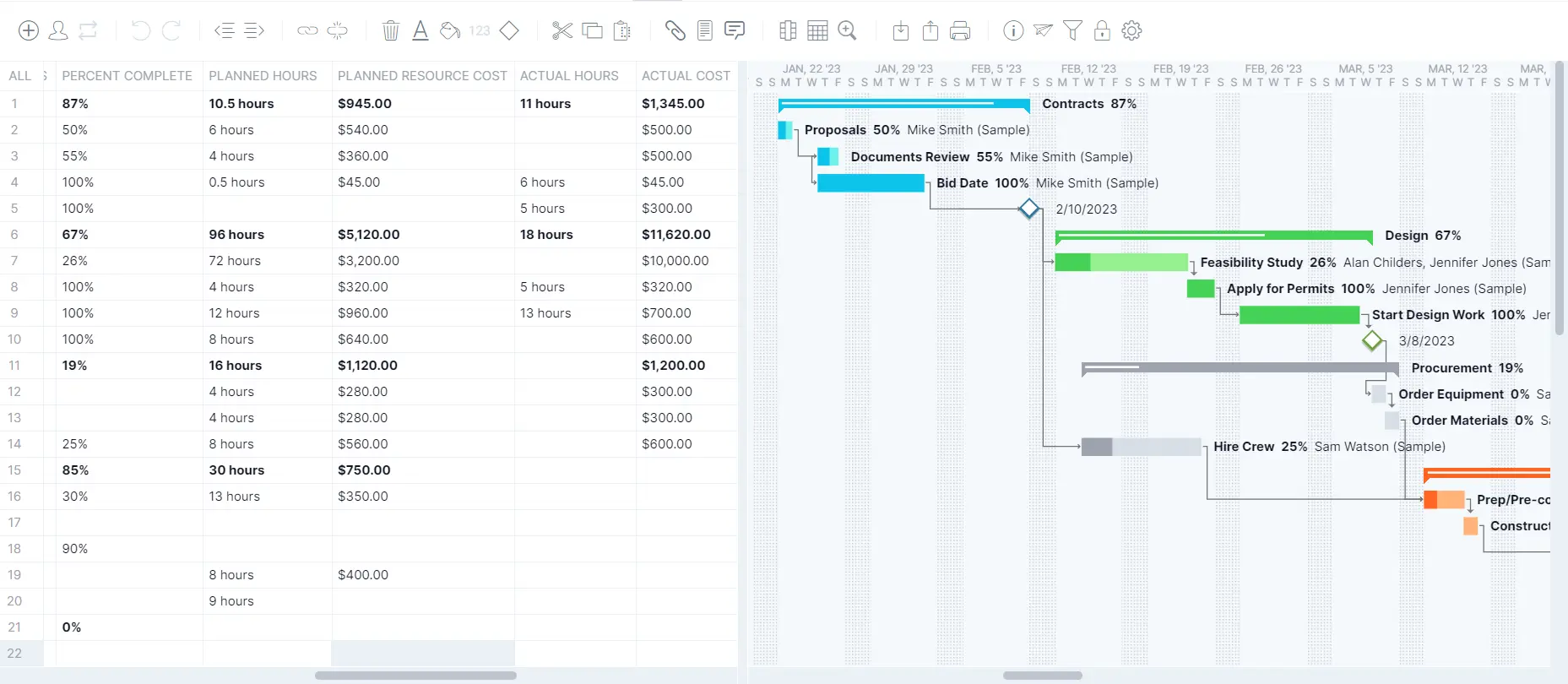
Task: Print using the printer icon
Action: [960, 31]
